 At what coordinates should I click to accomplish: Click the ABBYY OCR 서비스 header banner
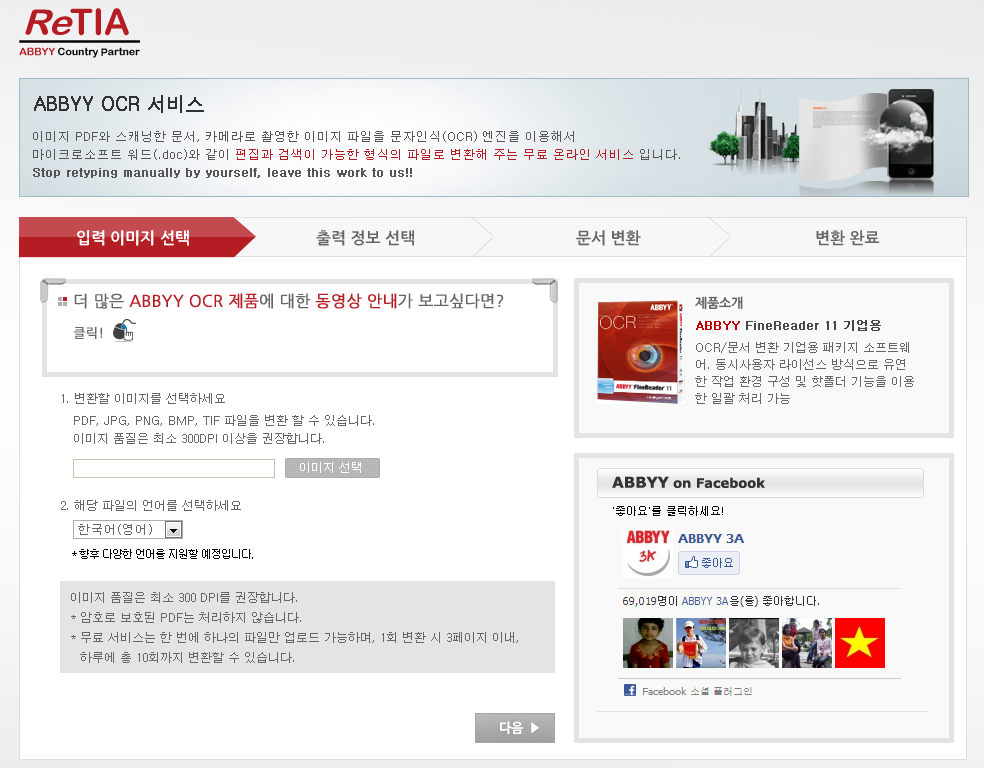click(x=494, y=137)
